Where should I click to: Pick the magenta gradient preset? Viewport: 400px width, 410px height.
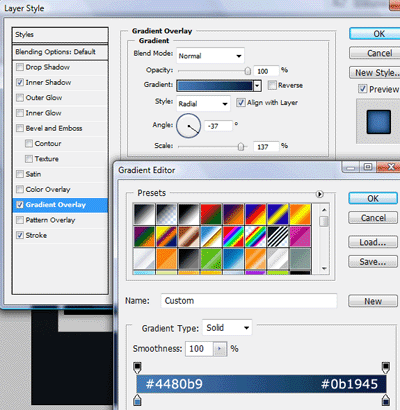tap(300, 236)
